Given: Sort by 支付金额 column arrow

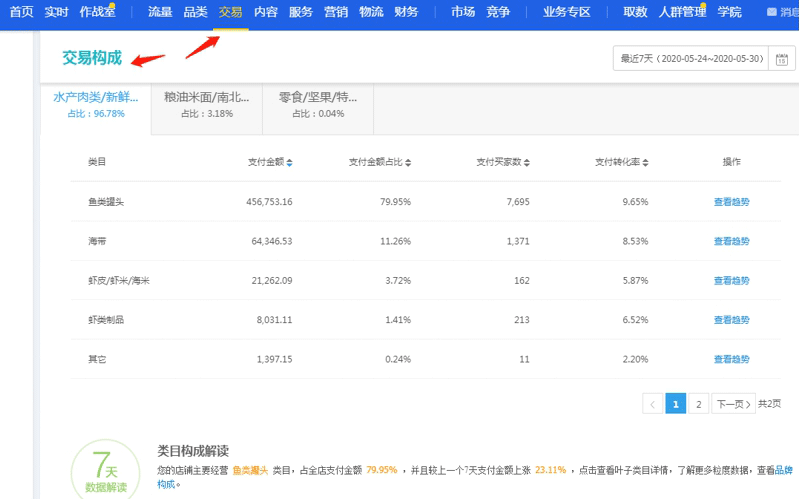Looking at the screenshot, I should (x=290, y=162).
